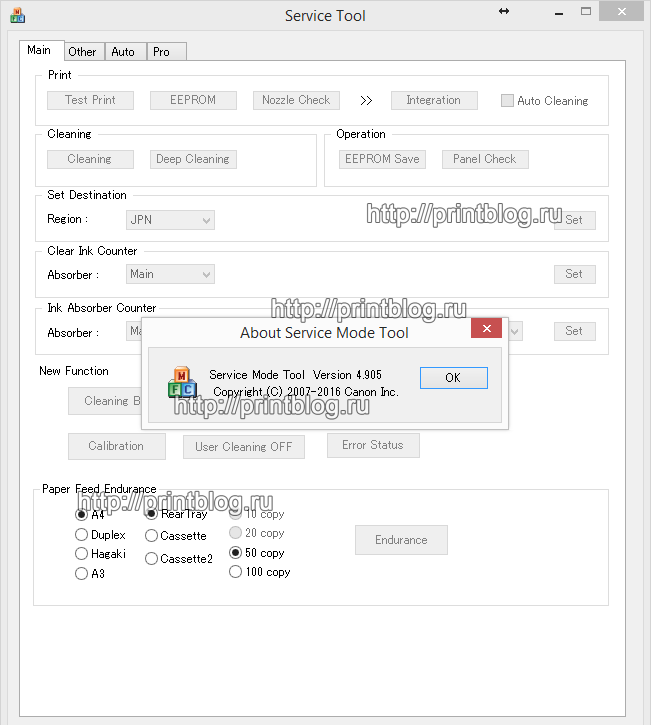
Task: Click the Error Status button
Action: point(373,446)
